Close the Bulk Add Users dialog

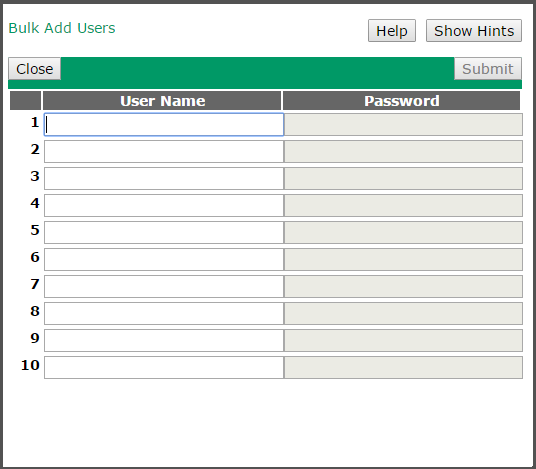(x=35, y=69)
